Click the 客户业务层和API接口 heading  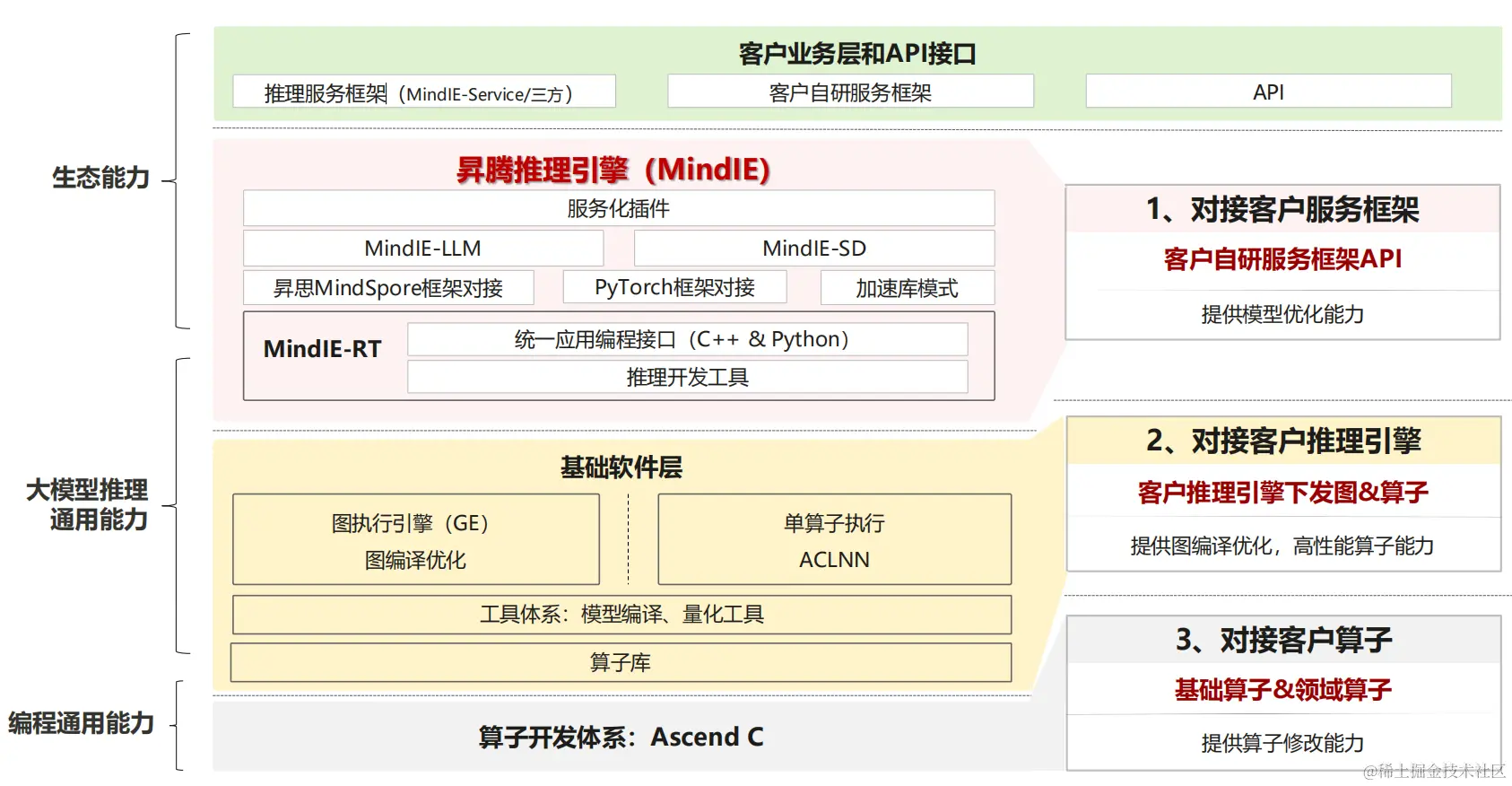pos(857,54)
